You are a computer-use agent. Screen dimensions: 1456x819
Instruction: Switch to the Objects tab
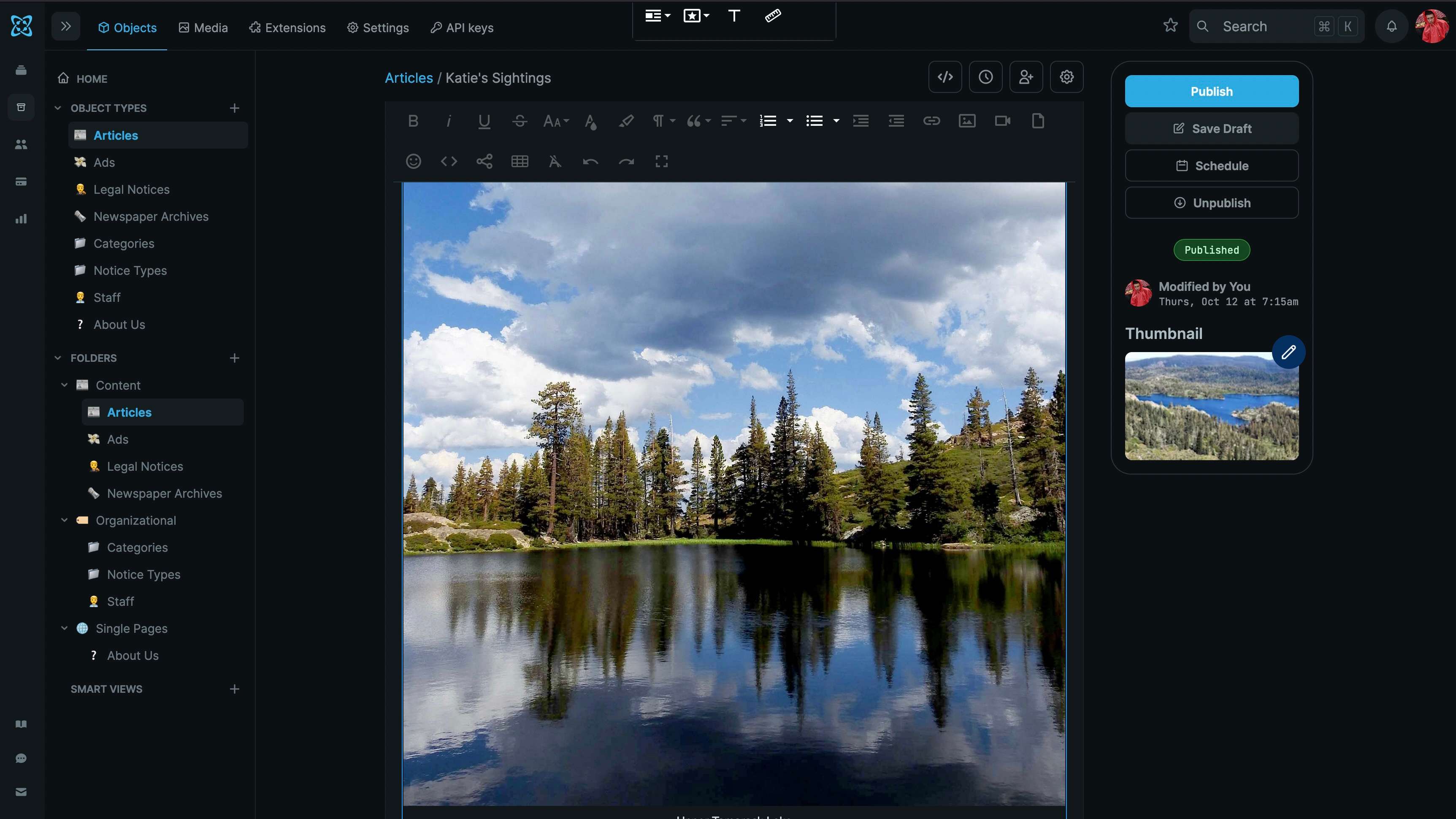[x=127, y=28]
